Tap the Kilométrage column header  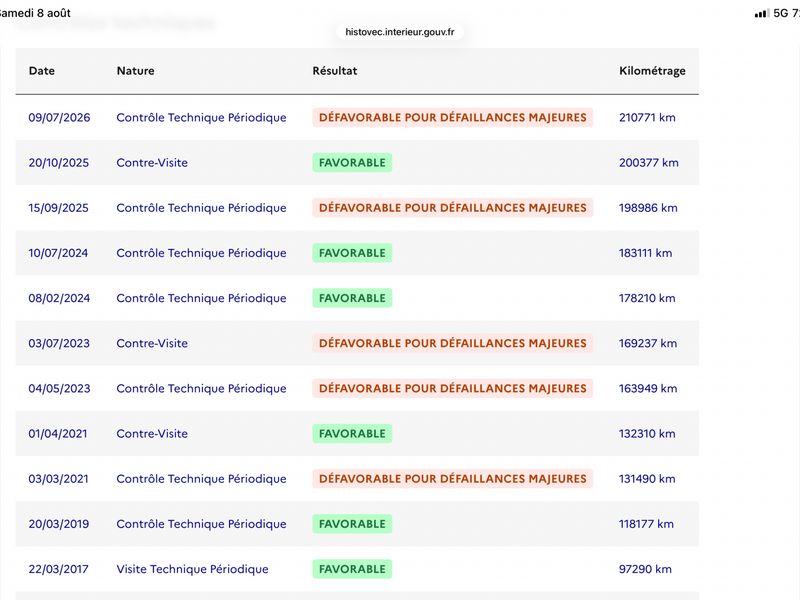coord(652,71)
